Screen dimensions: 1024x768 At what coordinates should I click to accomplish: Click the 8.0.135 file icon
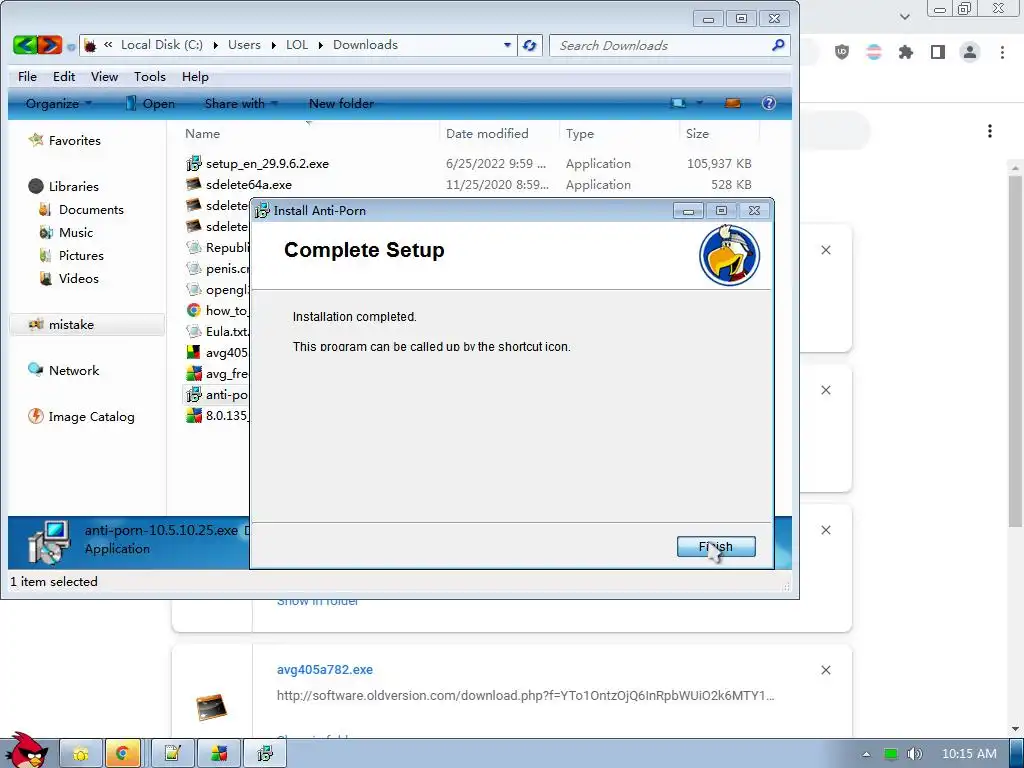coord(193,415)
